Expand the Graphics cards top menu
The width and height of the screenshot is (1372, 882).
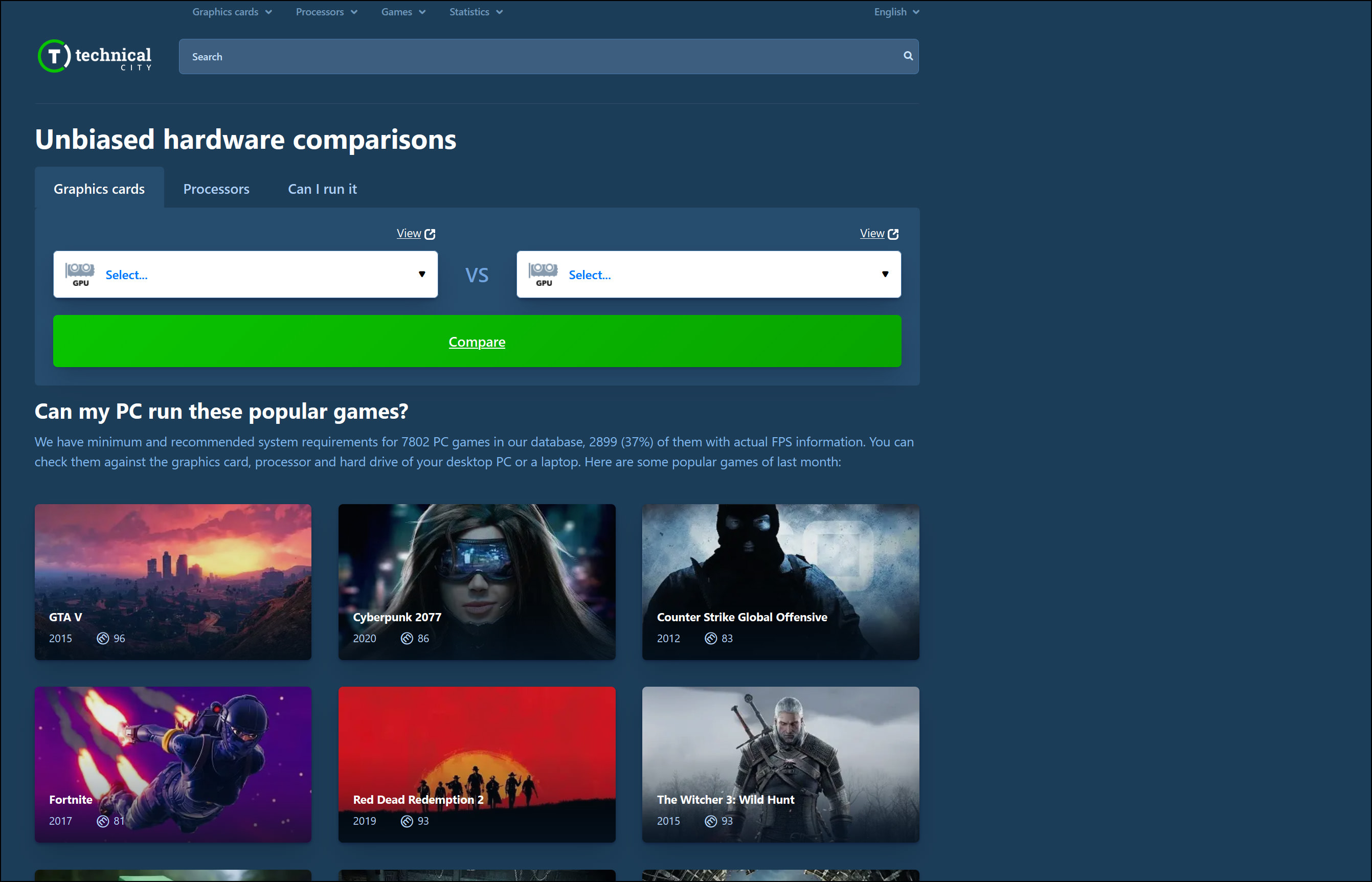coord(232,12)
